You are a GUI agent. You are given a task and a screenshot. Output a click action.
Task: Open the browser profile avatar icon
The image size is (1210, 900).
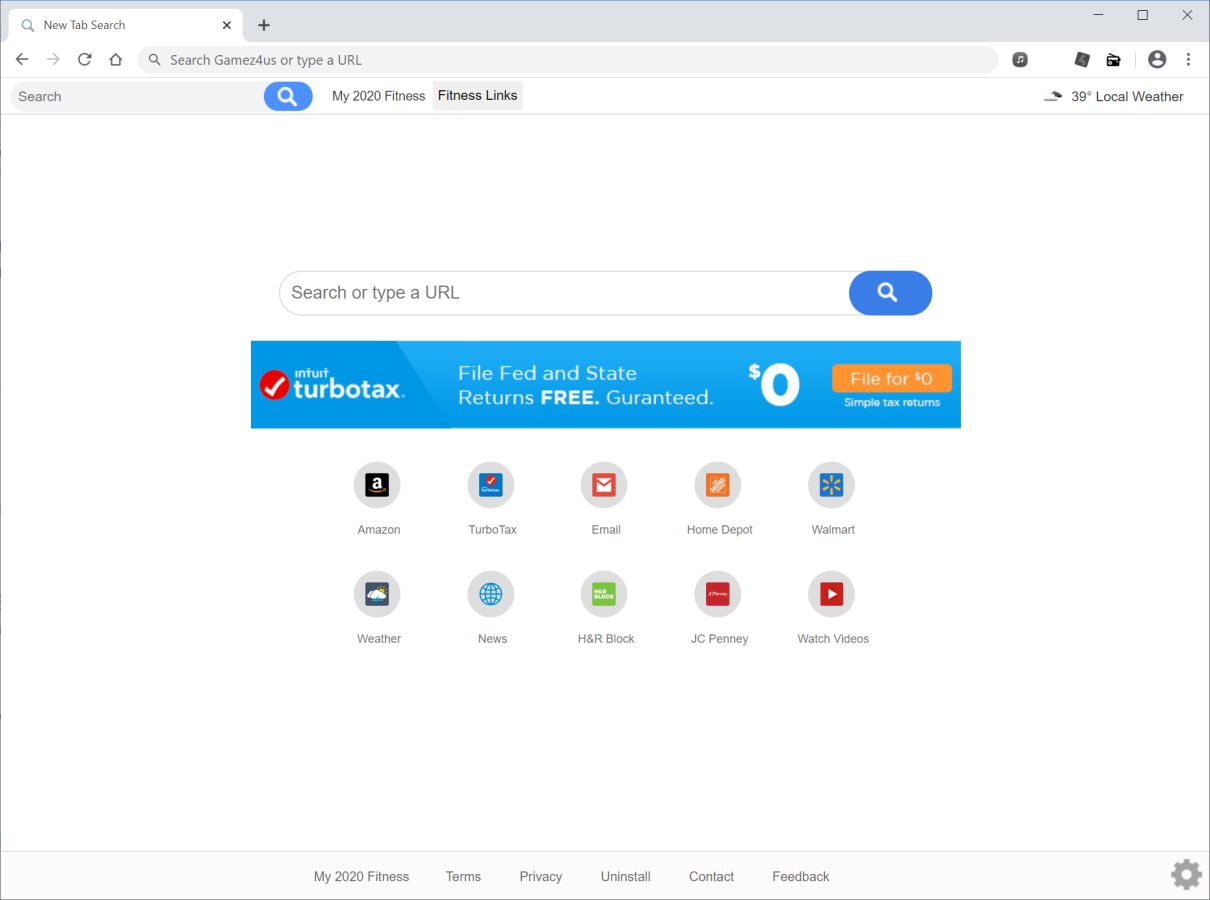[x=1157, y=60]
